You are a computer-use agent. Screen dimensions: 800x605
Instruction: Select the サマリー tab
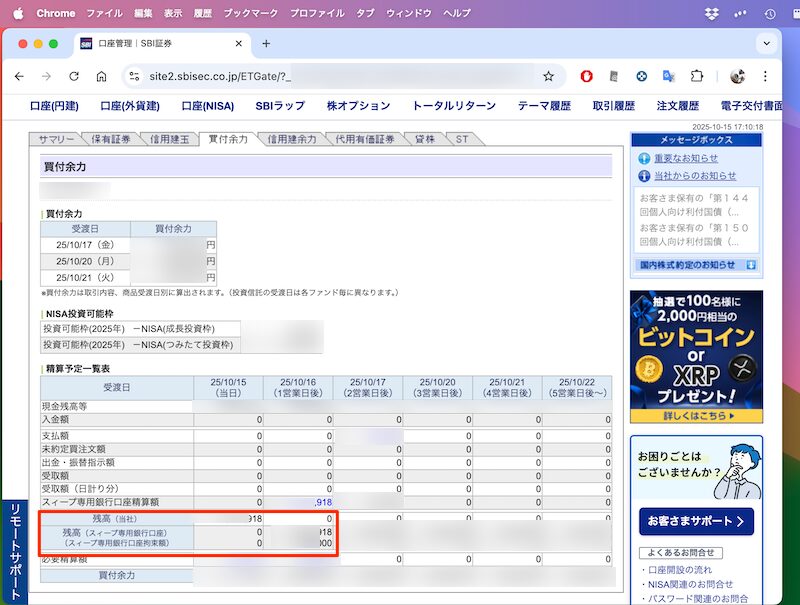(52, 139)
